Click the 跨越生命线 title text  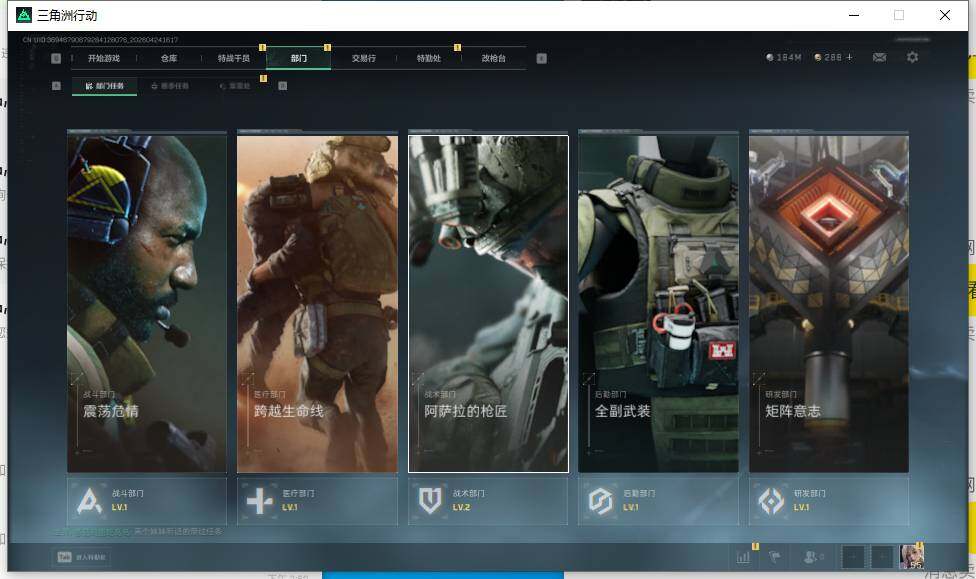289,411
